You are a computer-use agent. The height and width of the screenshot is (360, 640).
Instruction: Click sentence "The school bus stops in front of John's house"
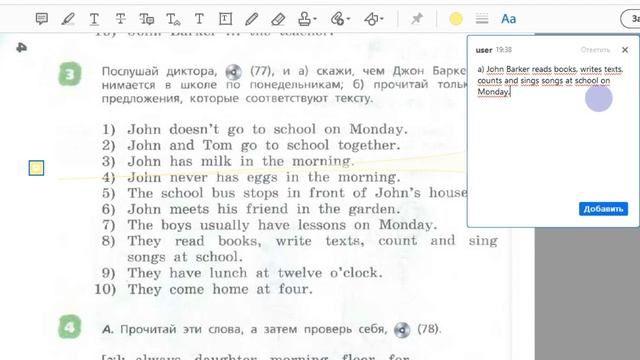coord(297,193)
